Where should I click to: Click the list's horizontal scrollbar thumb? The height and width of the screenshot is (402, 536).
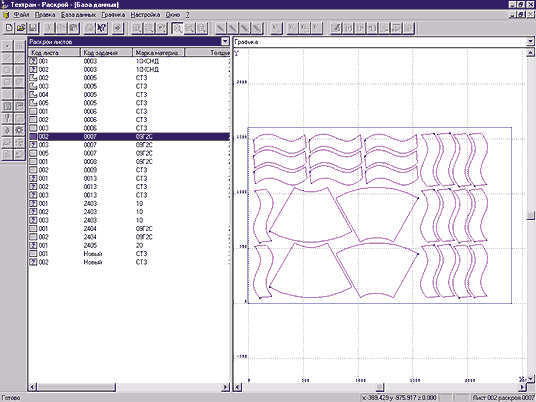tap(77, 387)
